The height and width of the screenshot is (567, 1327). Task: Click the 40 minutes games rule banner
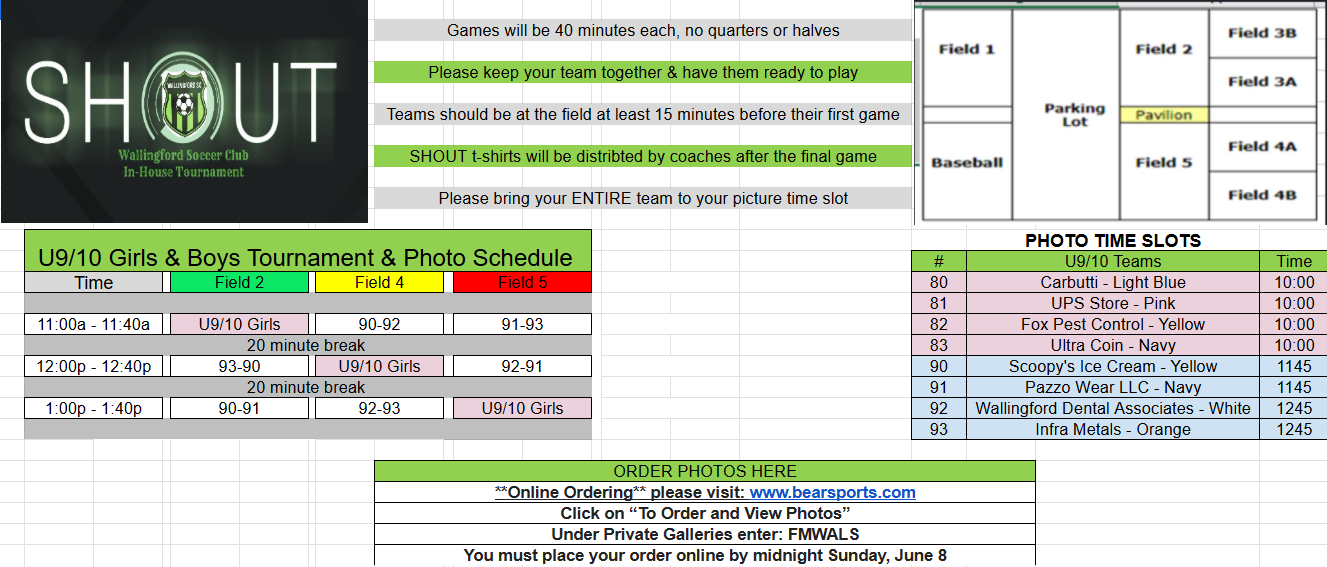643,30
